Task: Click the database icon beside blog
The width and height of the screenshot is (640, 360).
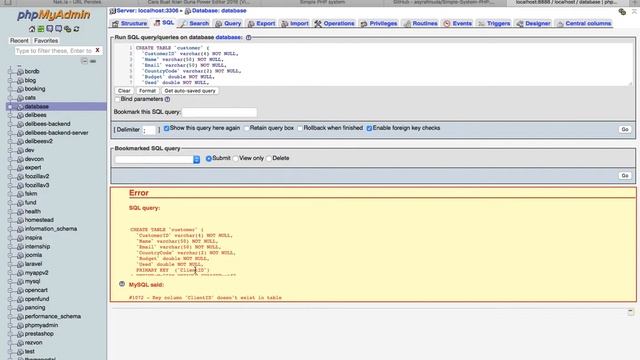Action: [x=20, y=80]
